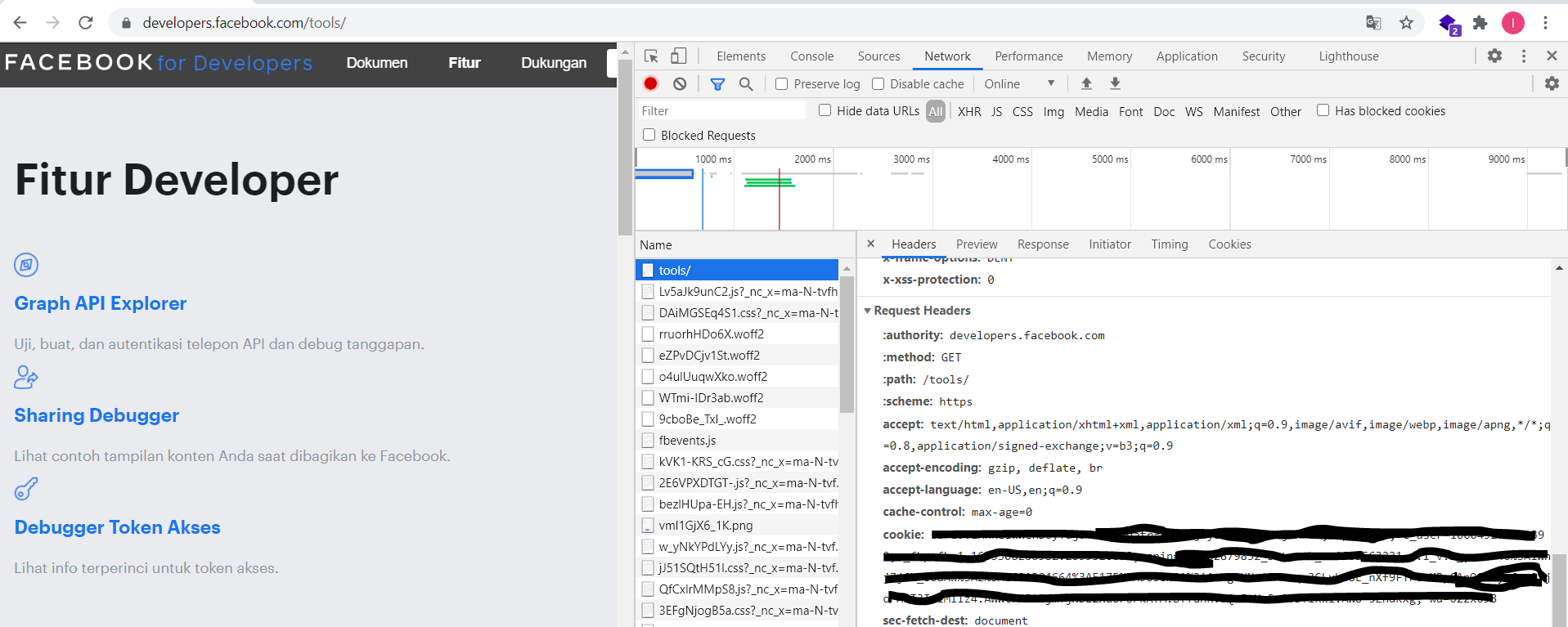Clear the network log
Screen dimensions: 1568x627
[x=680, y=83]
